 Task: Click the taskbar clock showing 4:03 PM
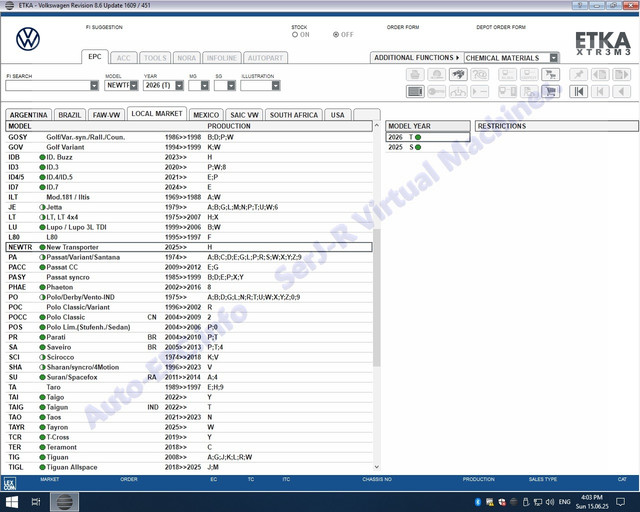click(592, 502)
